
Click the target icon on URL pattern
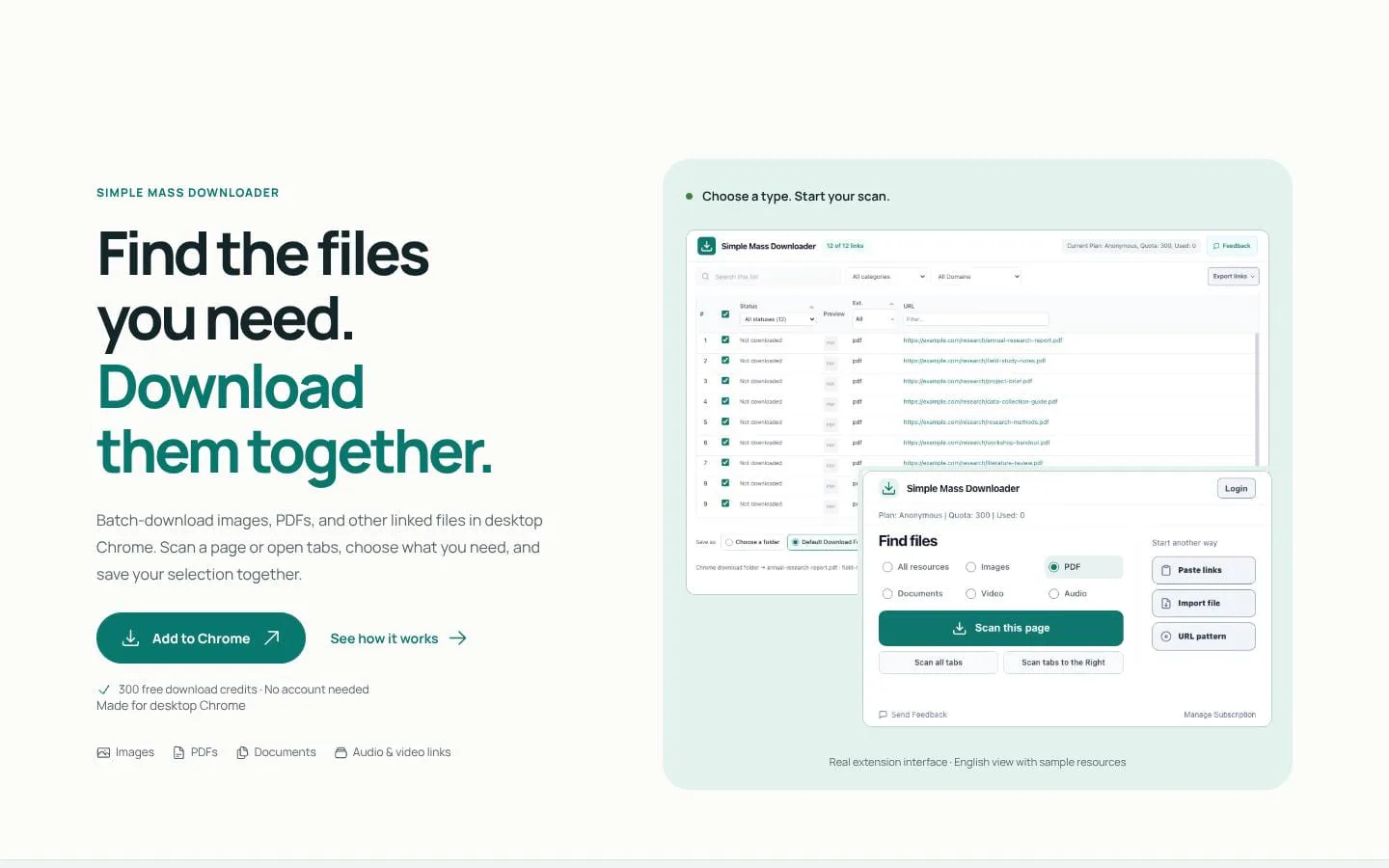pos(1165,637)
